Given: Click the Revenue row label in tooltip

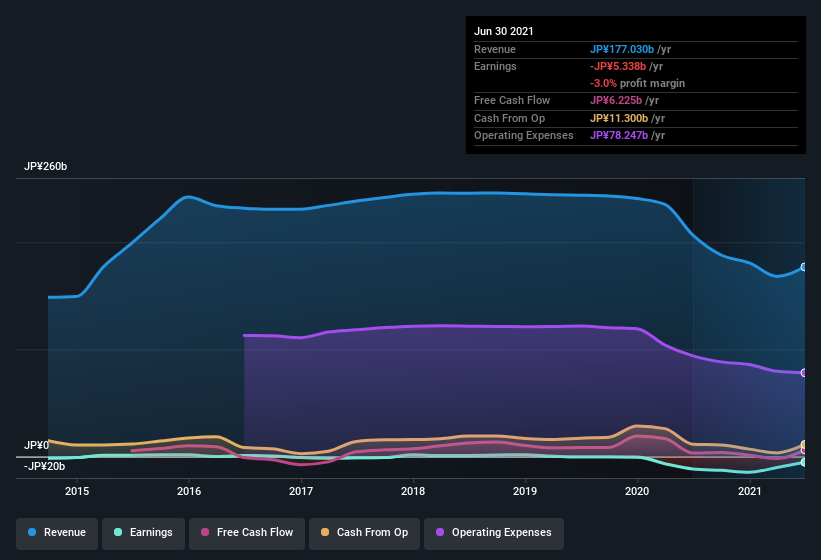Looking at the screenshot, I should tap(495, 49).
